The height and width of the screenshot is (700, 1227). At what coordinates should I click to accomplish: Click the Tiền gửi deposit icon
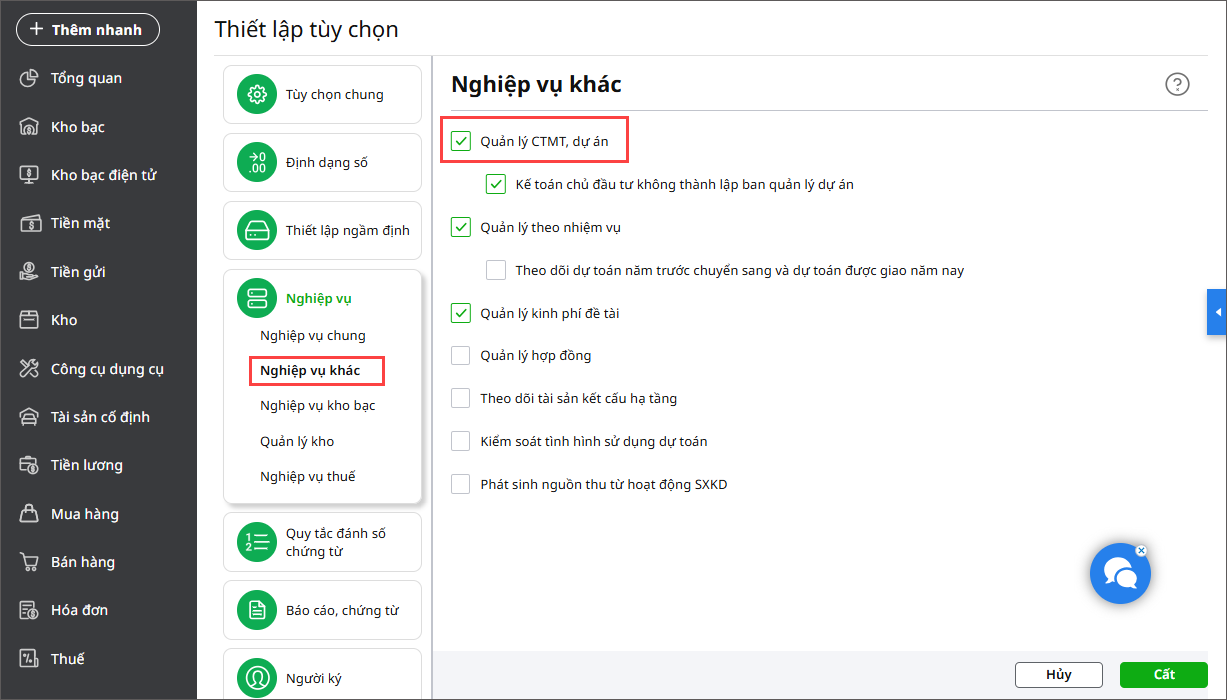(x=29, y=272)
